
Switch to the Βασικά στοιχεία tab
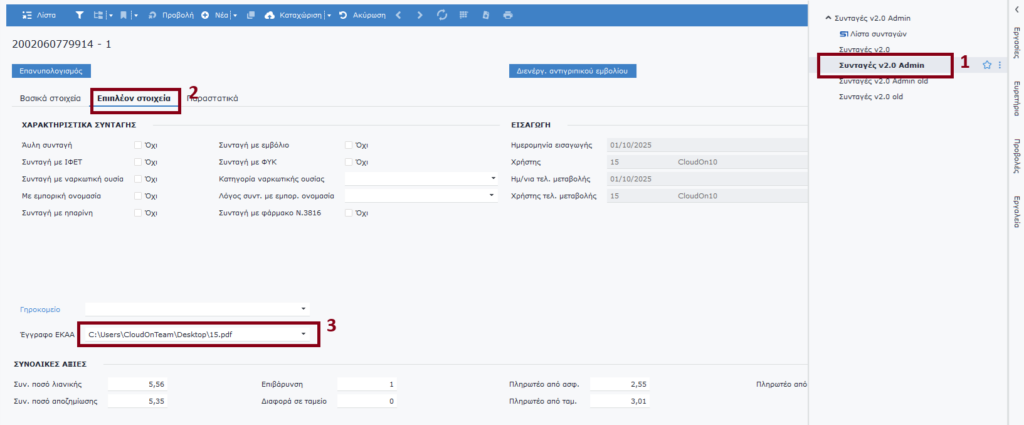pyautogui.click(x=50, y=99)
